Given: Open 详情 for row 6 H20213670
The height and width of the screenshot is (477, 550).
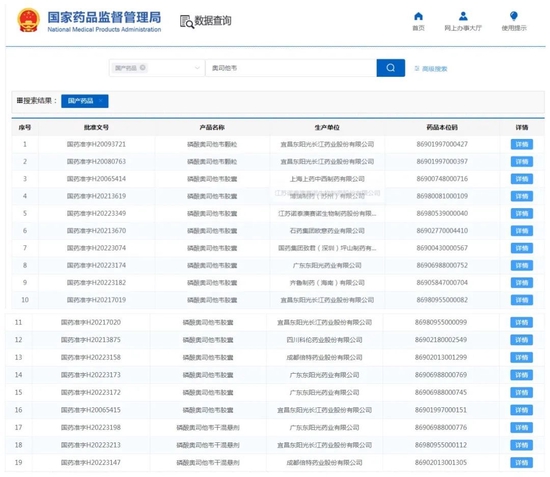Looking at the screenshot, I should click(522, 231).
